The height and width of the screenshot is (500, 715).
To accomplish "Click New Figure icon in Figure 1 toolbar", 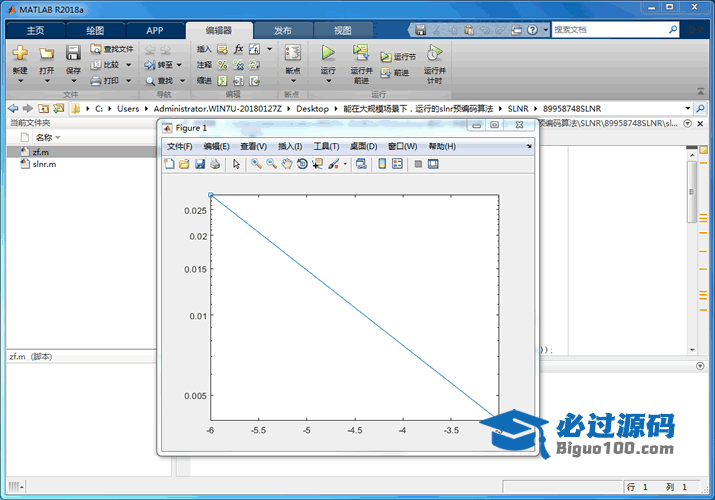I will [x=169, y=164].
